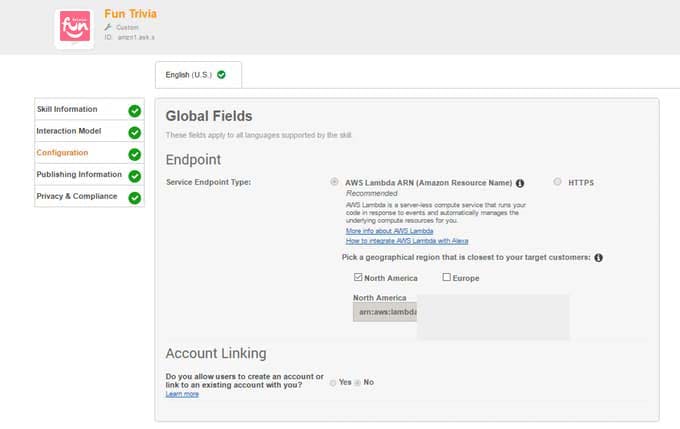
Task: Click the Account Linking heading text
Action: tap(216, 354)
